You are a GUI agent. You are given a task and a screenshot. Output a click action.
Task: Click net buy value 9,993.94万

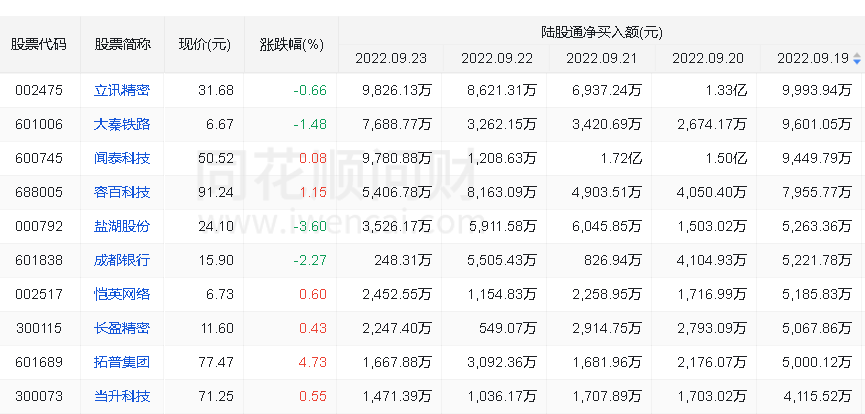click(x=817, y=90)
